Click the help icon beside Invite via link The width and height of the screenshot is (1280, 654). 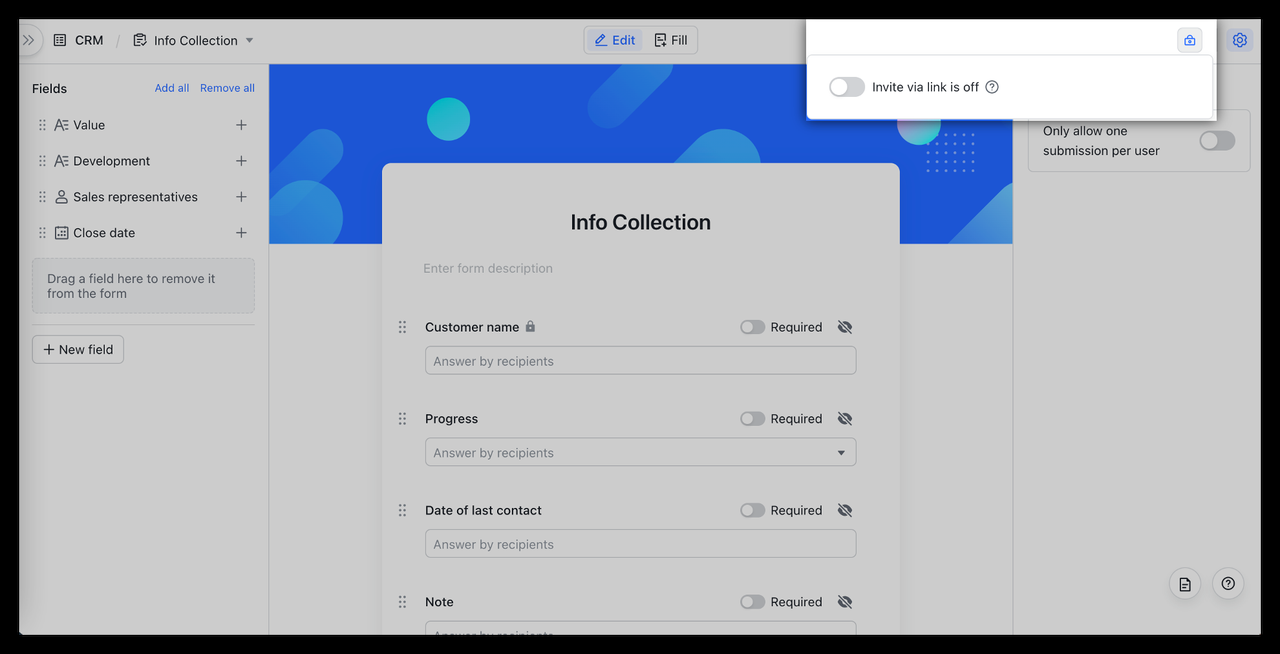(992, 87)
